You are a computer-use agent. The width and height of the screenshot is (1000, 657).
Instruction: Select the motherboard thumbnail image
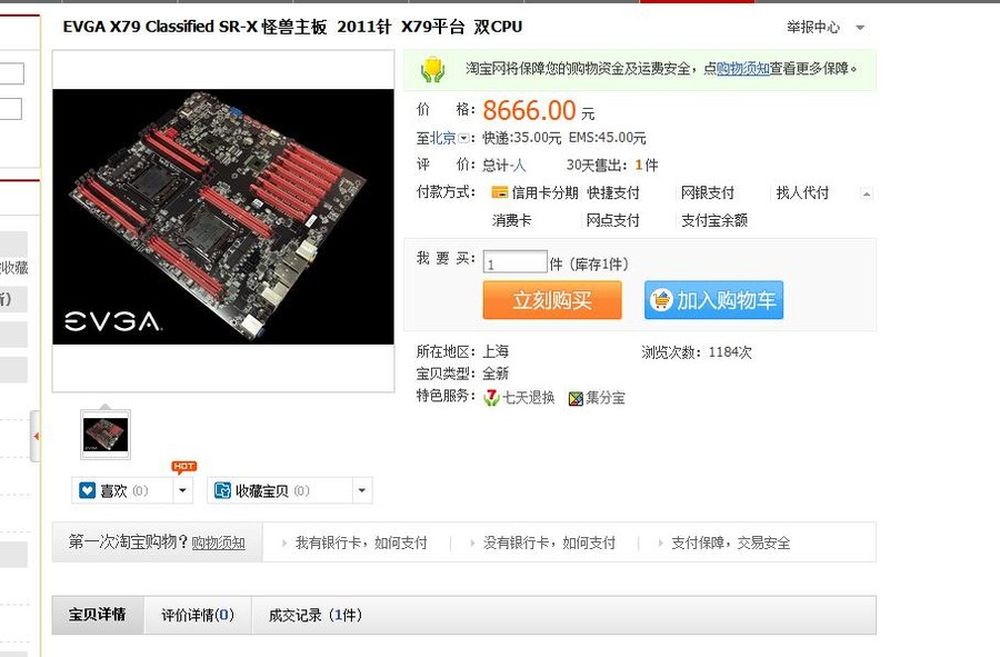click(x=105, y=434)
